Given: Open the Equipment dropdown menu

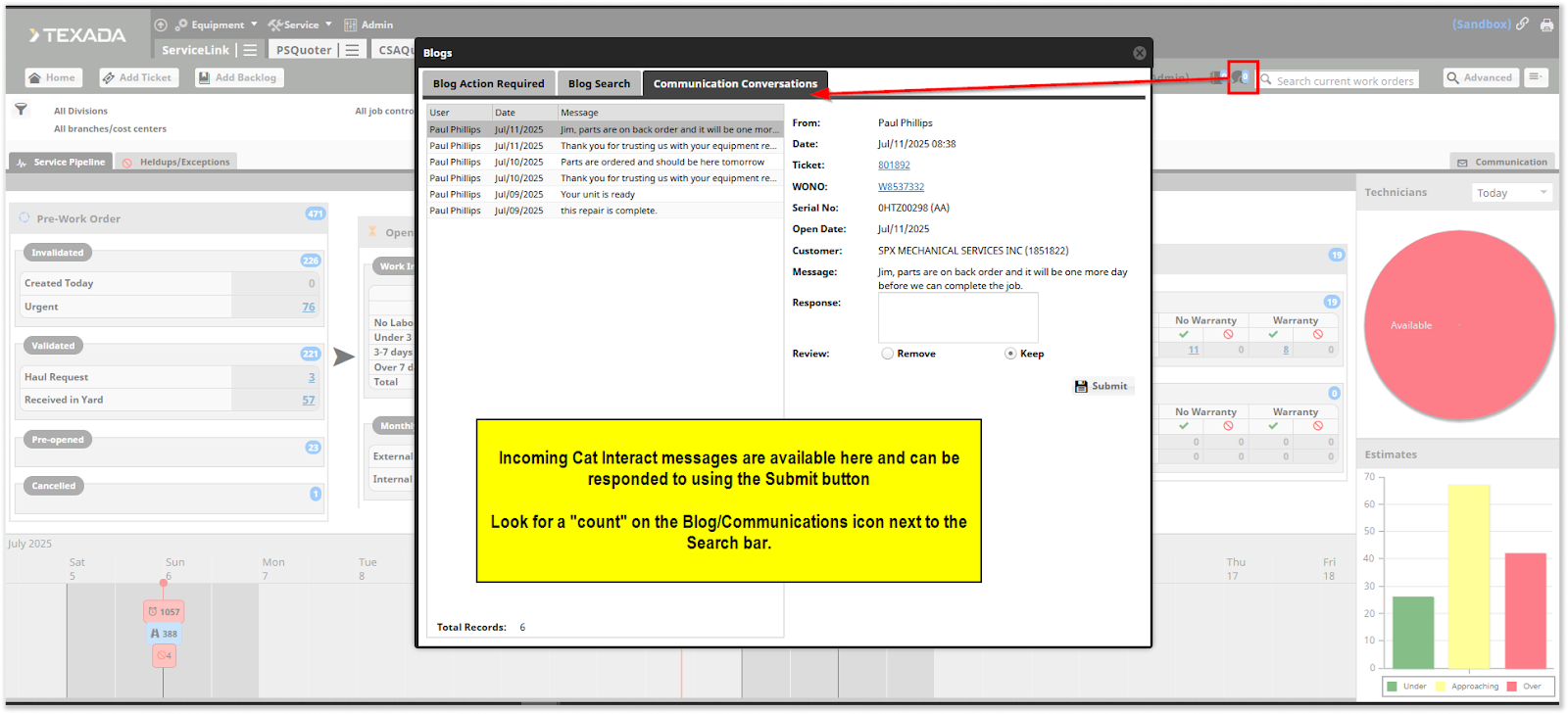Looking at the screenshot, I should click(x=217, y=24).
